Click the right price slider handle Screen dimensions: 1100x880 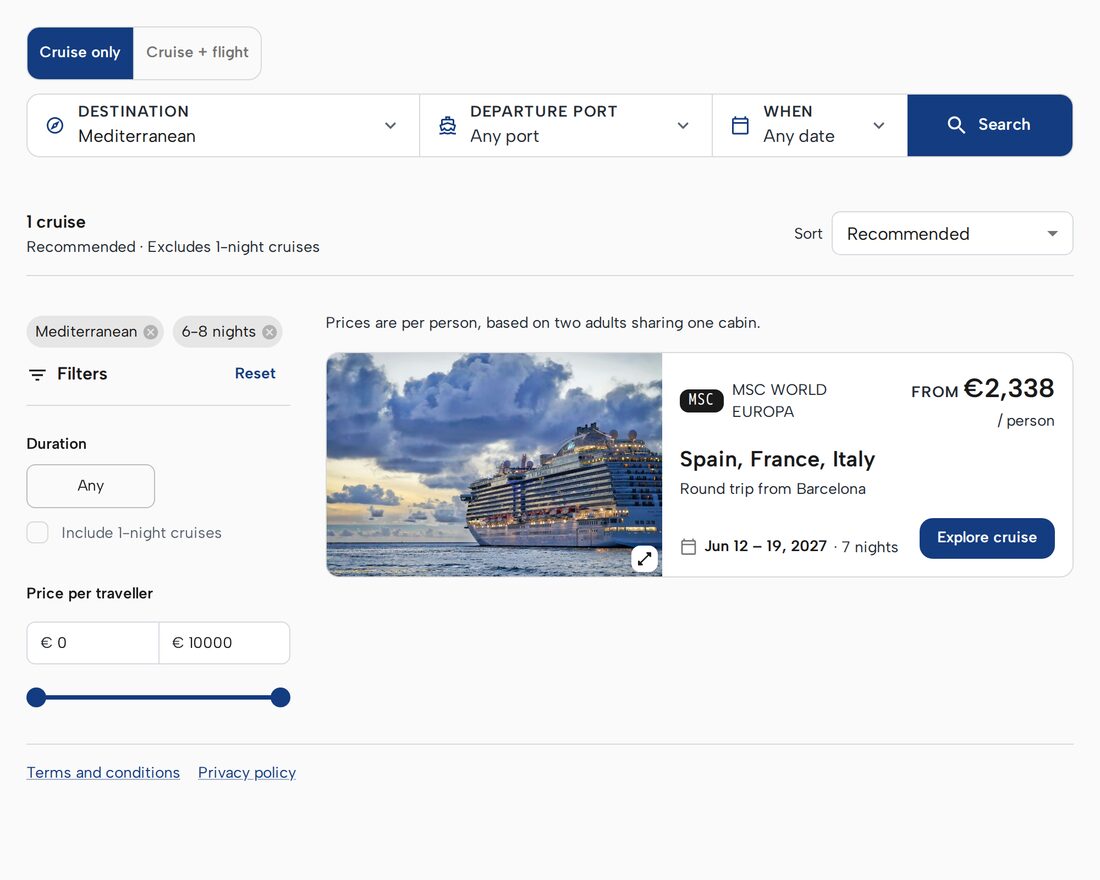(281, 698)
